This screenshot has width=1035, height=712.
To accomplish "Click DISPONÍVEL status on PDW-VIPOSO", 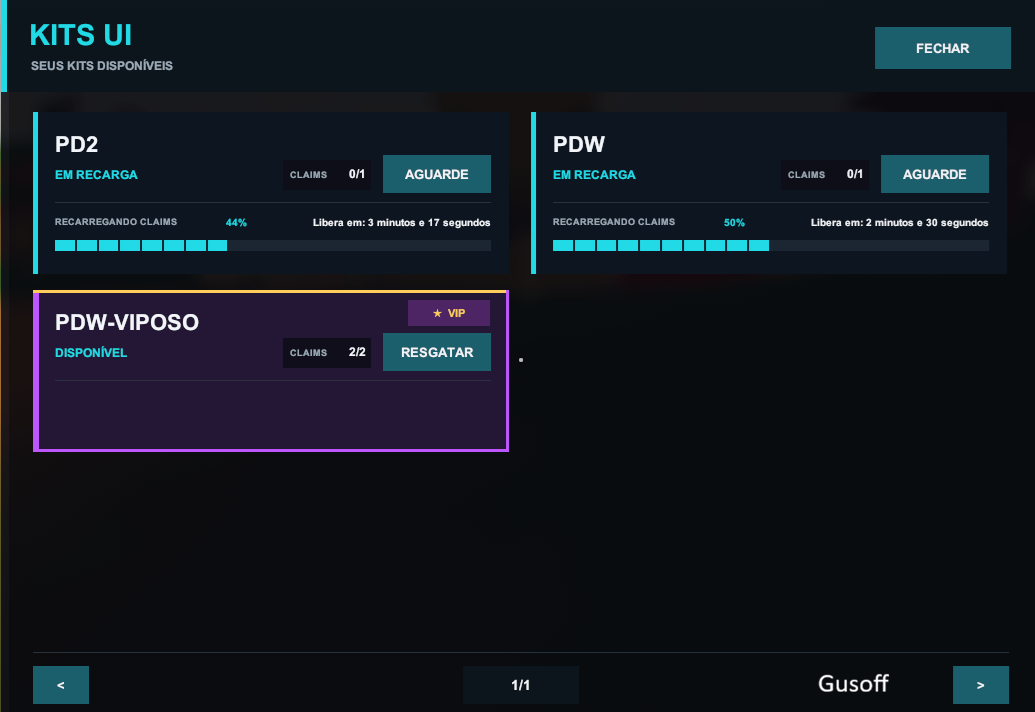I will coord(91,352).
